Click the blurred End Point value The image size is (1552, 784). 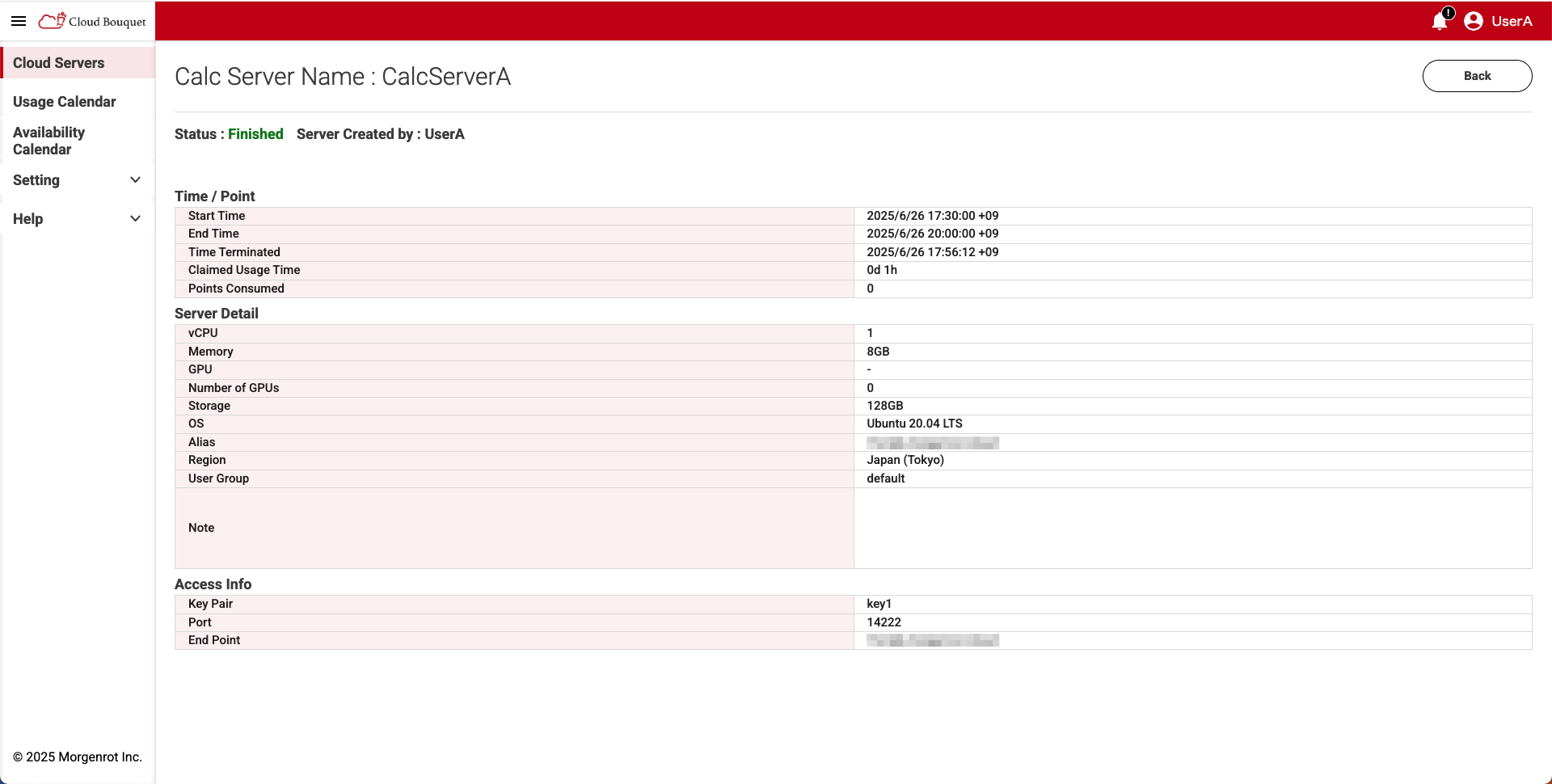pyautogui.click(x=932, y=640)
